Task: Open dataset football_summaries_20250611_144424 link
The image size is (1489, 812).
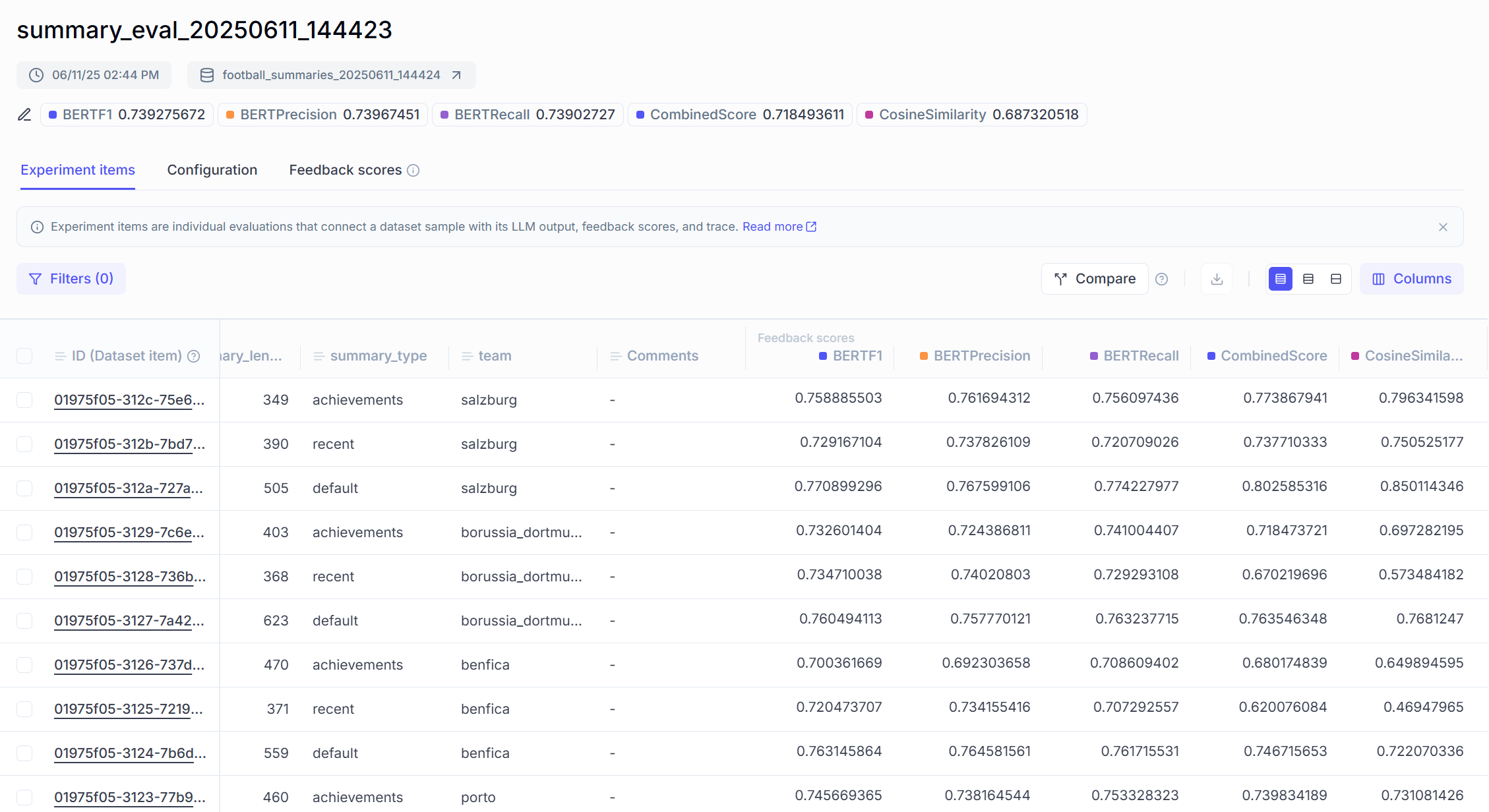Action: [331, 75]
